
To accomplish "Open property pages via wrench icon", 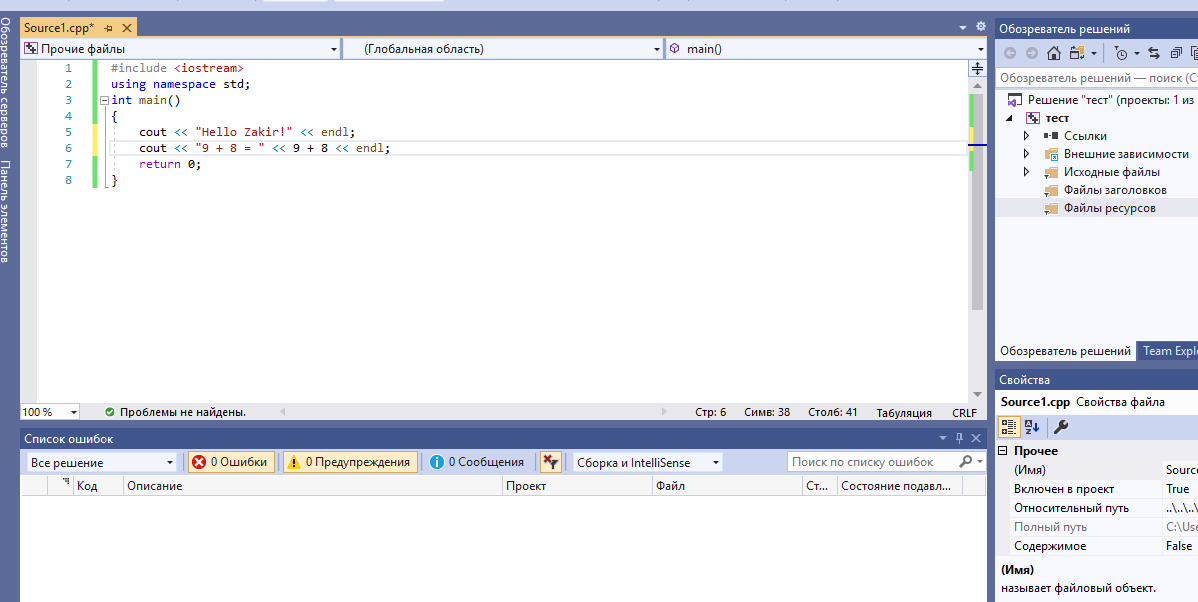I will click(1061, 427).
